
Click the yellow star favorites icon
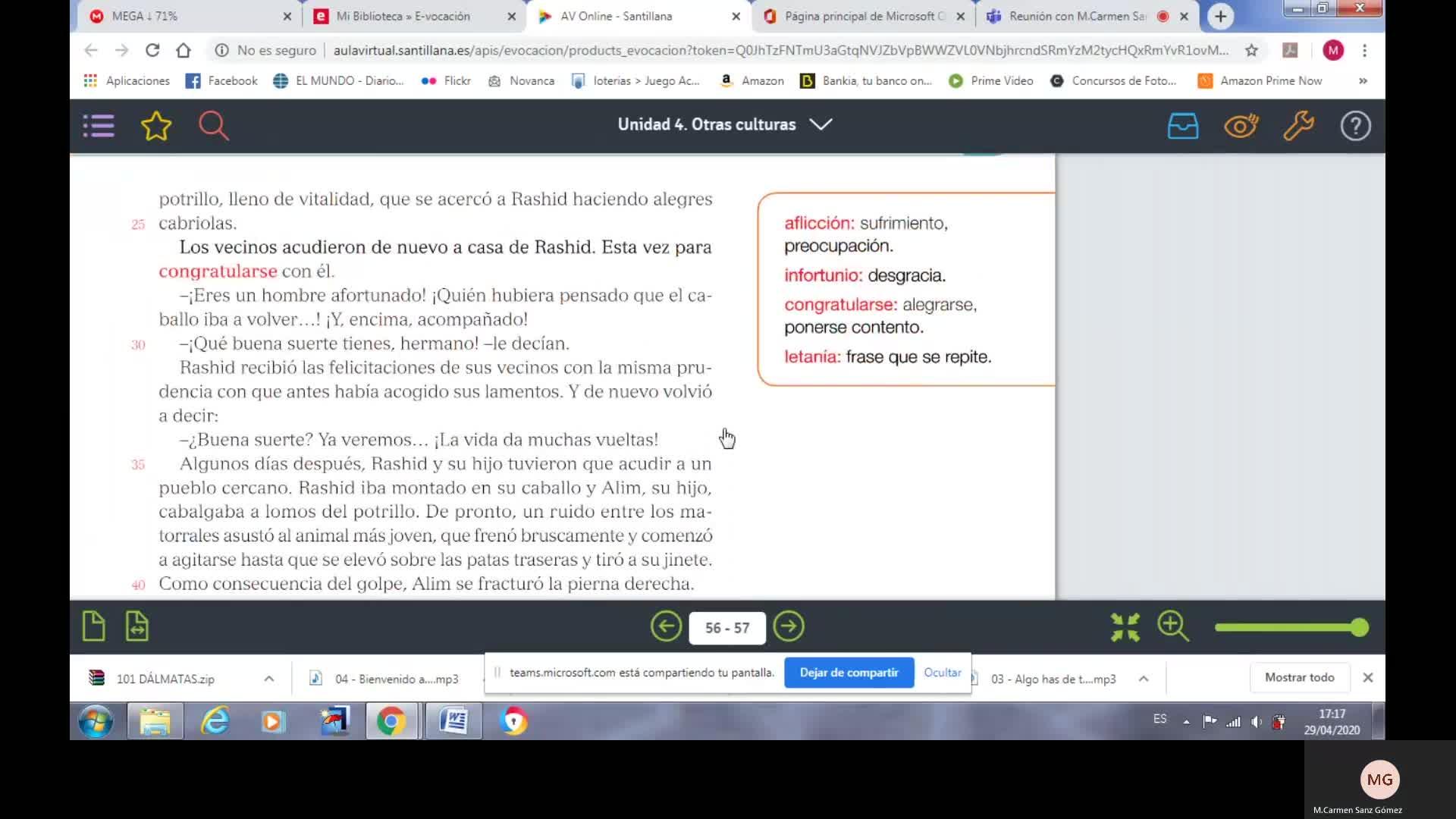(156, 126)
